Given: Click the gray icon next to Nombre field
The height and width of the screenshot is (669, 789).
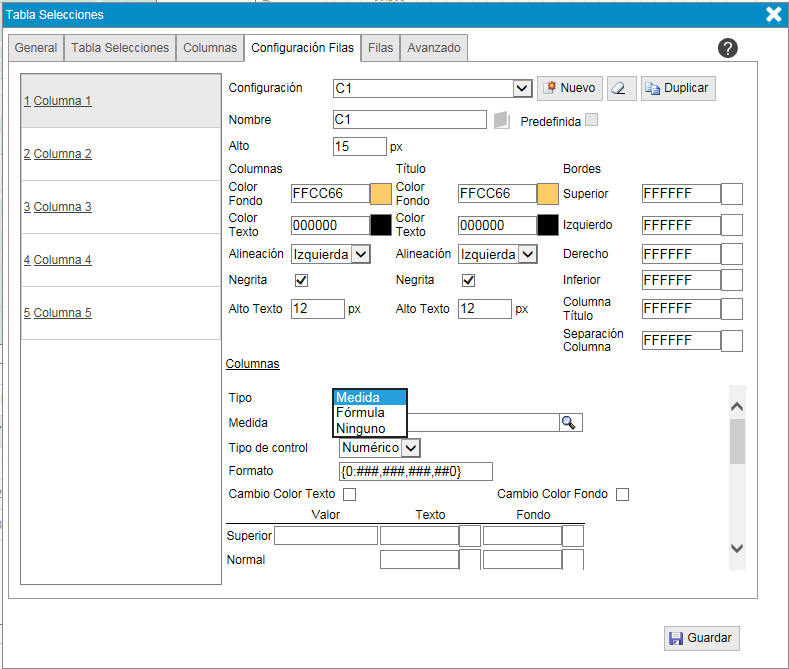Looking at the screenshot, I should coord(502,120).
